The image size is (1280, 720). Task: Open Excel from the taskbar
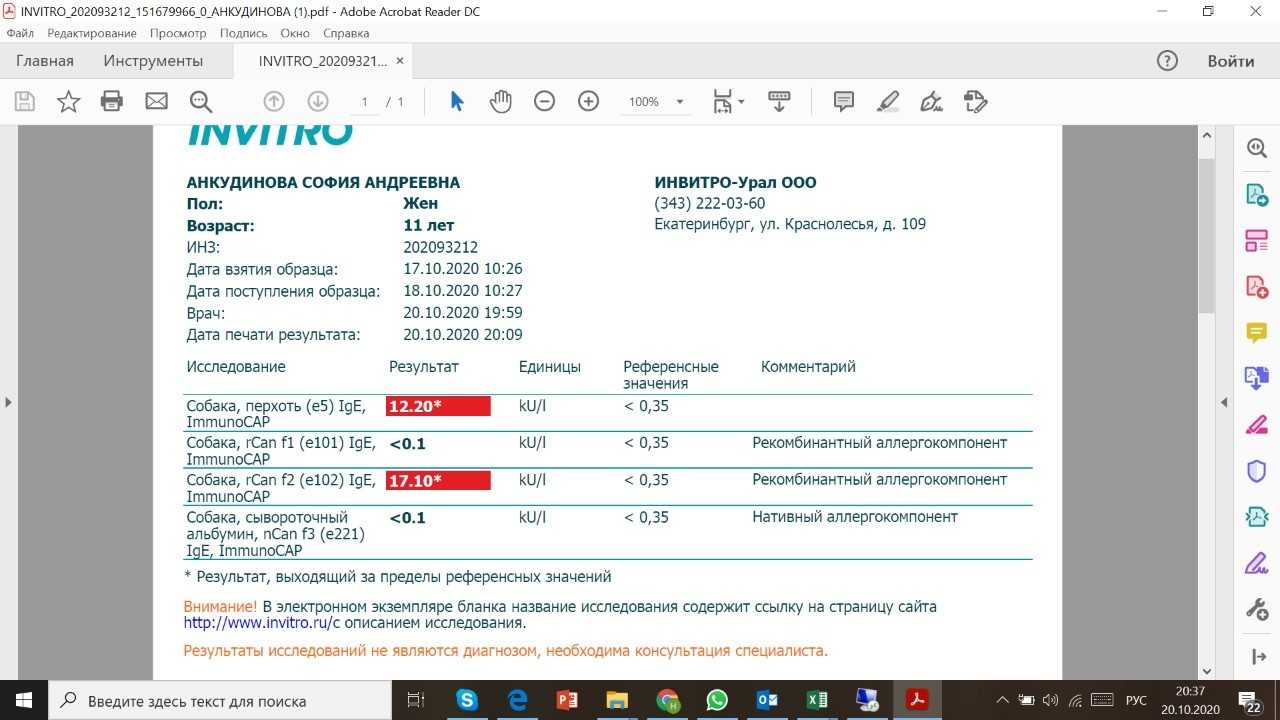[817, 700]
